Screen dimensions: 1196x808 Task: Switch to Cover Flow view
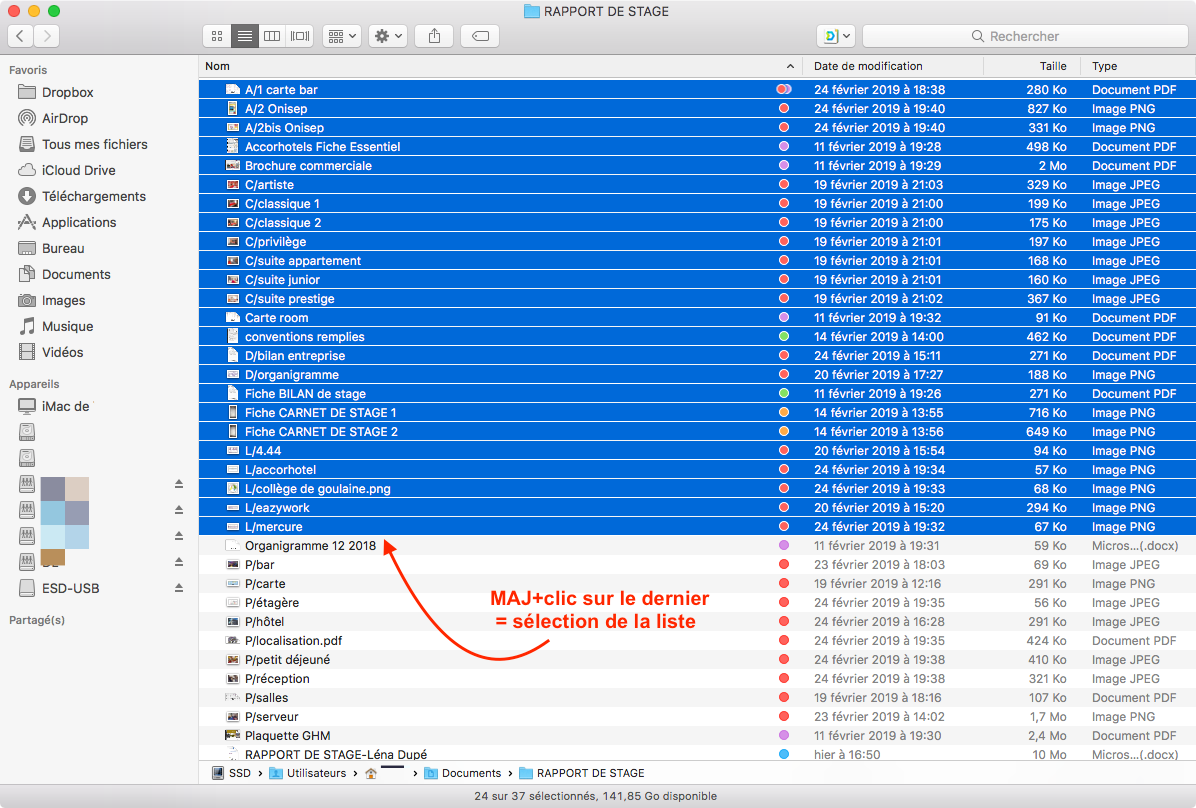(x=299, y=36)
